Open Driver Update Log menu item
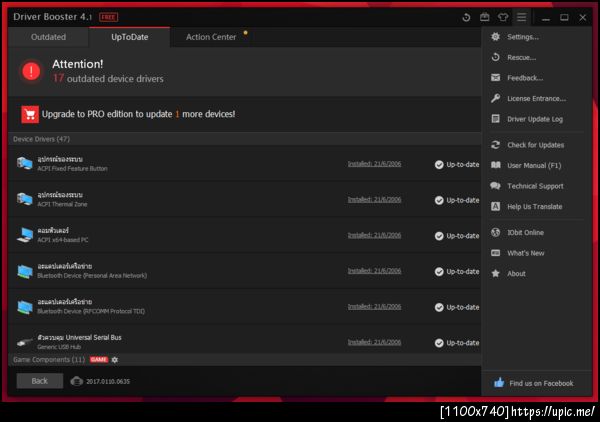 [535, 119]
